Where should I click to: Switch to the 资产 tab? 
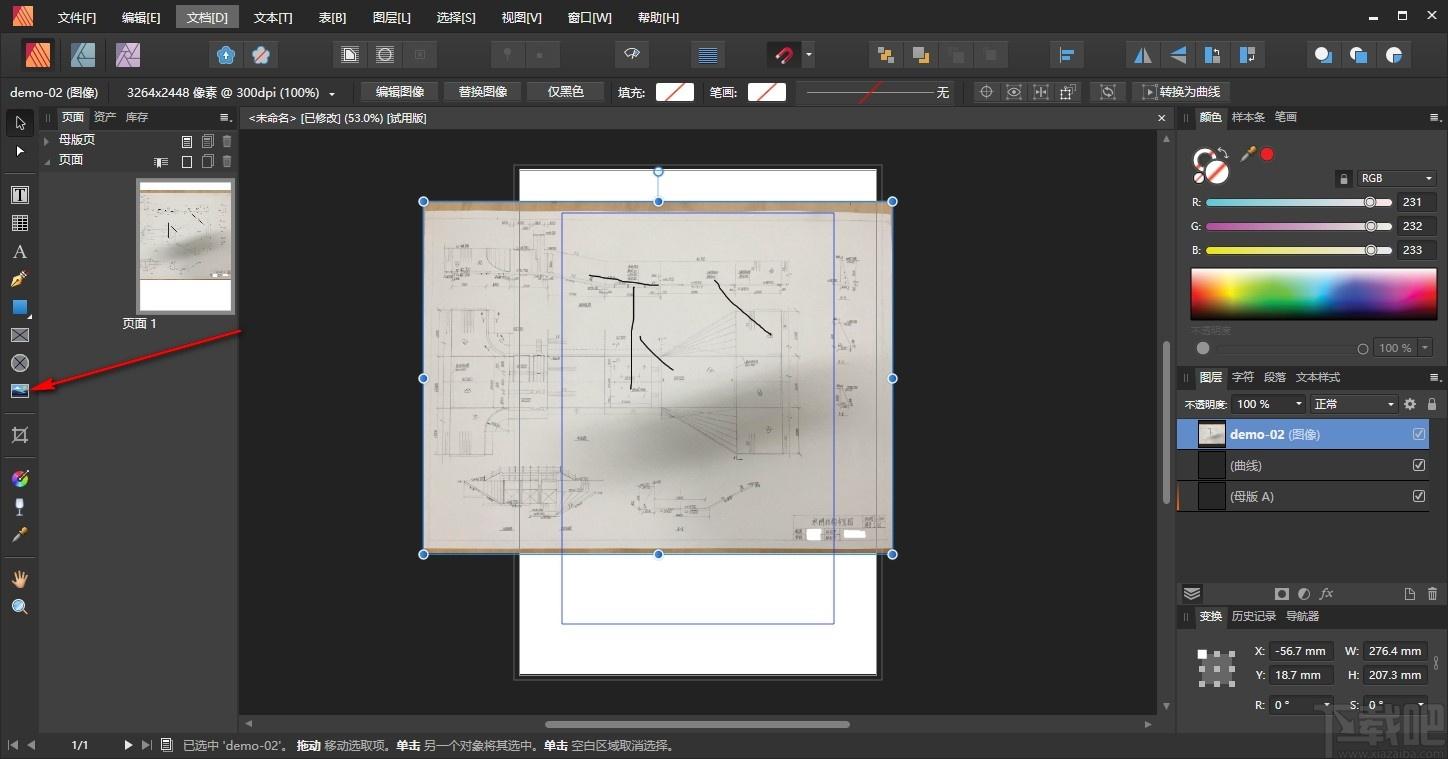105,117
